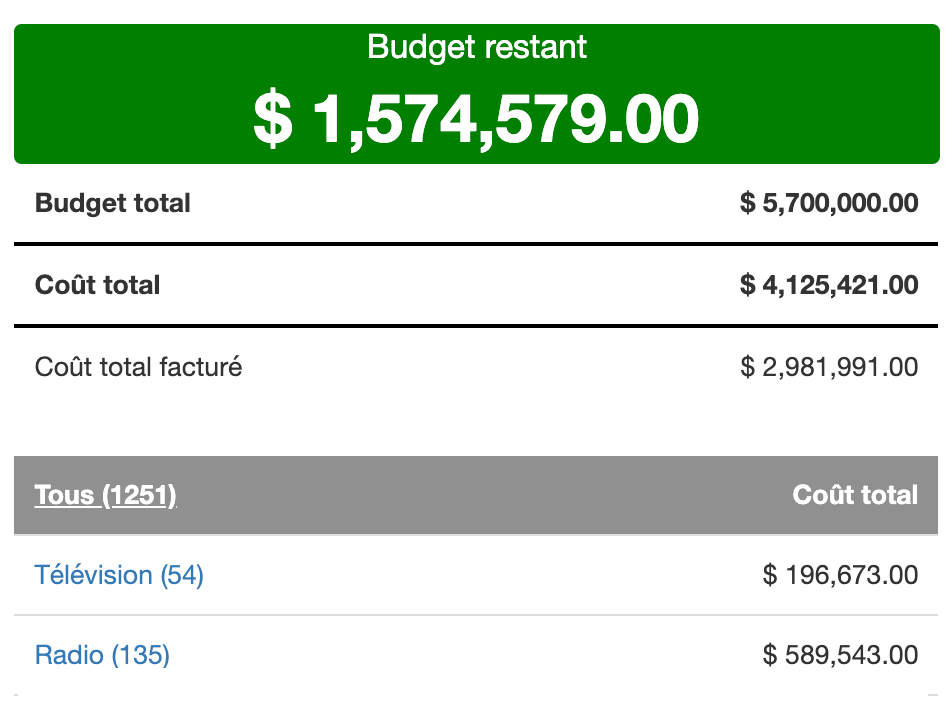952x708 pixels.
Task: Select the green Budget restant banner
Action: click(x=476, y=93)
